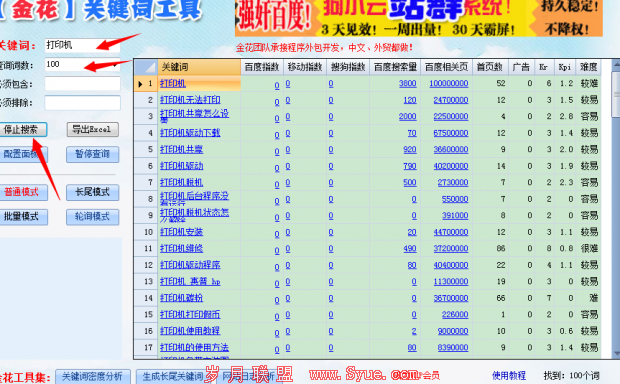This screenshot has width=620, height=384.
Task: Click search volume value 2000
Action: 408,116
